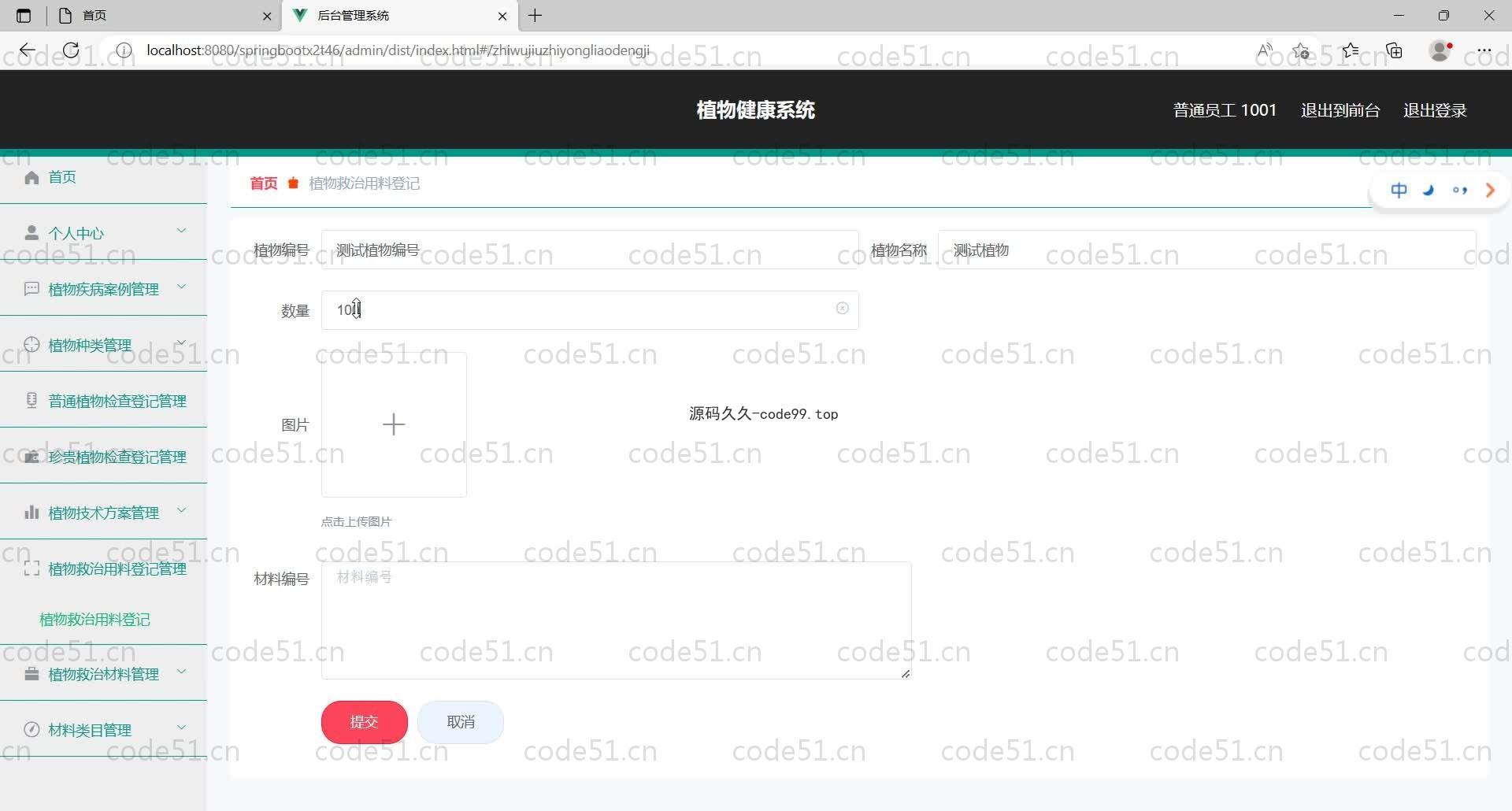Open the 珍贵植物检查登记管理 menu item

click(x=103, y=457)
